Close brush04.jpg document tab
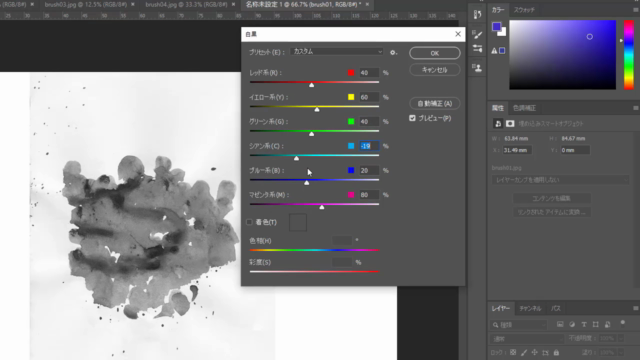640x360 pixels. click(233, 4)
